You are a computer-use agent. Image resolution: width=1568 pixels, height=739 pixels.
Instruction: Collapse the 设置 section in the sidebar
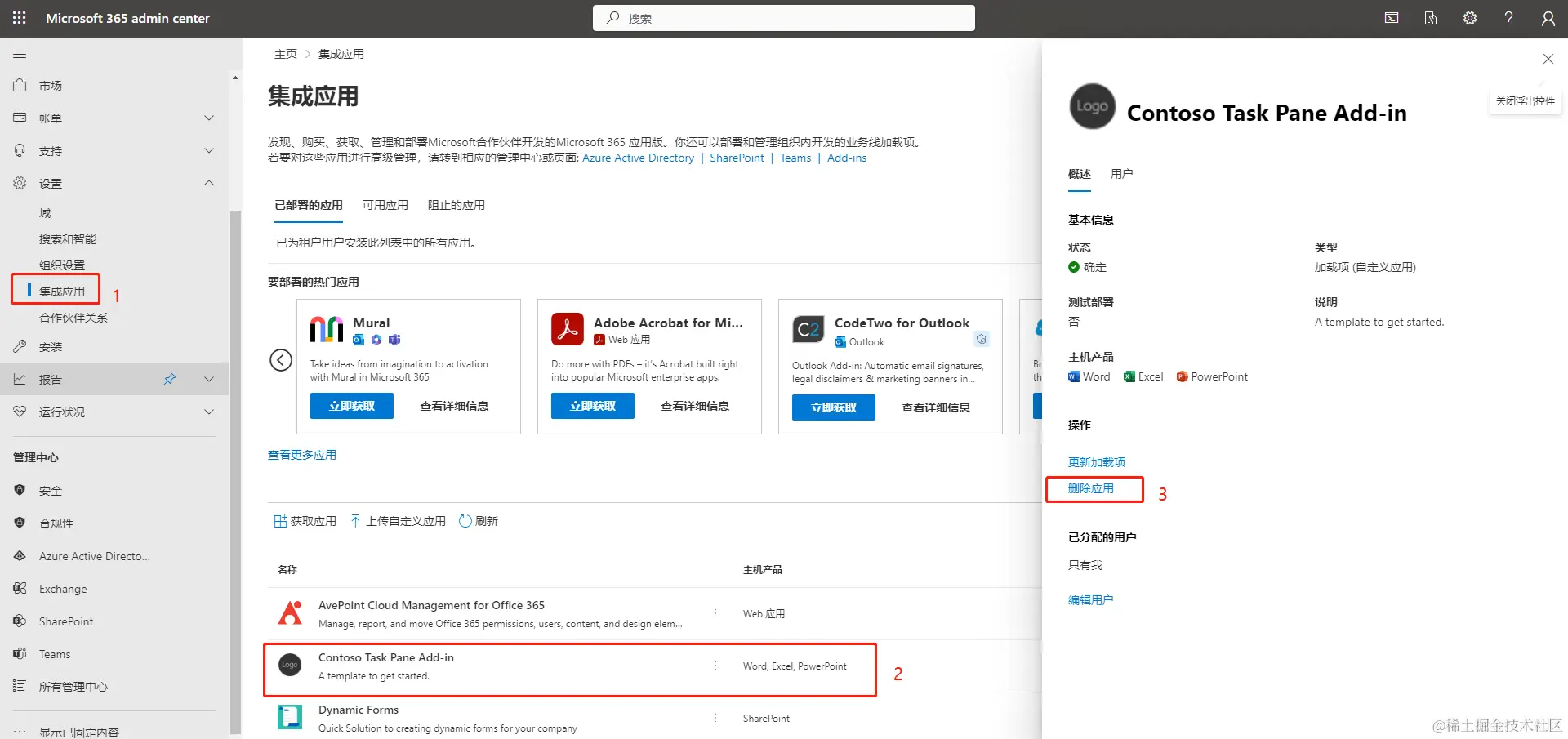(209, 183)
